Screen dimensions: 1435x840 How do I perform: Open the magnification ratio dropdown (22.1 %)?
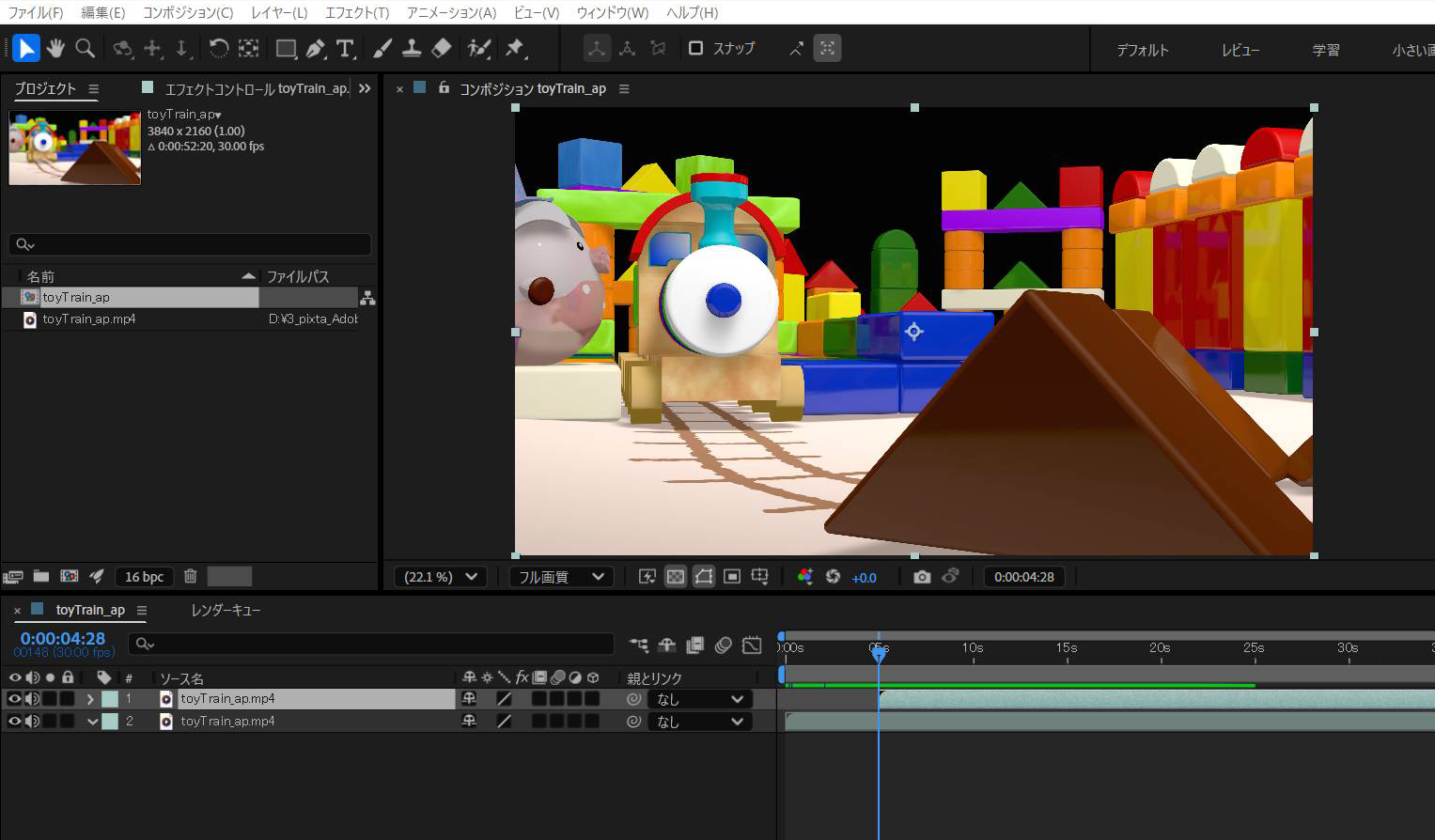click(x=441, y=577)
